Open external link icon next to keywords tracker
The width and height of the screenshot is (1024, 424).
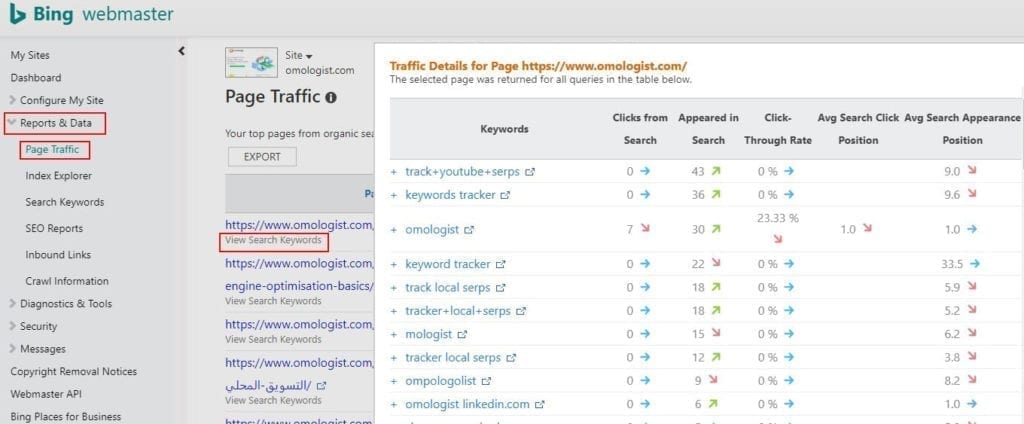click(505, 195)
